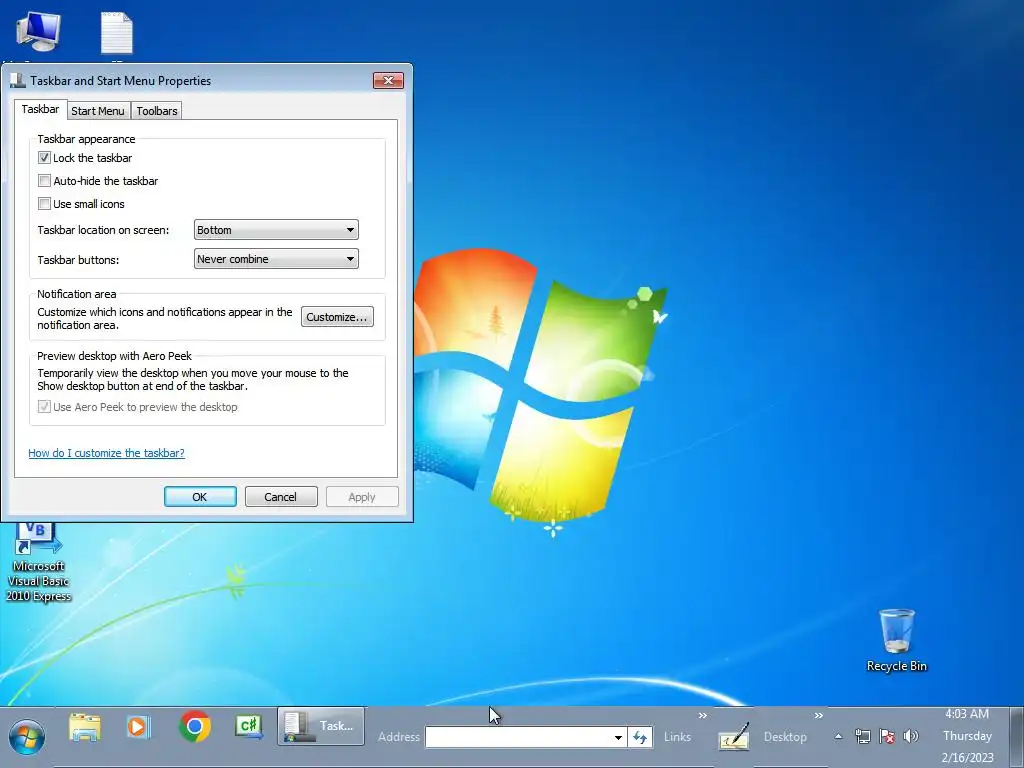Select the text document desktop icon
This screenshot has width=1024, height=768.
[x=117, y=33]
